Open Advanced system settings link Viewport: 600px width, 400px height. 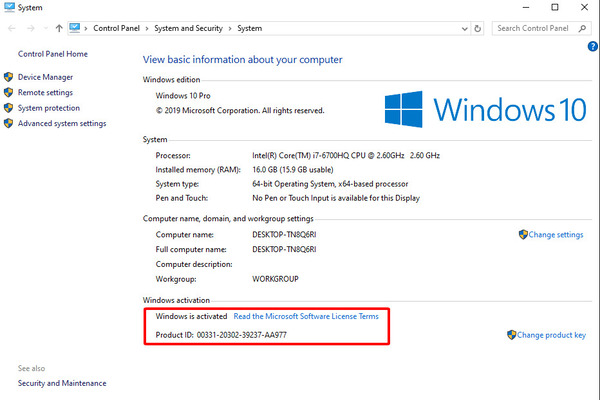pos(62,123)
